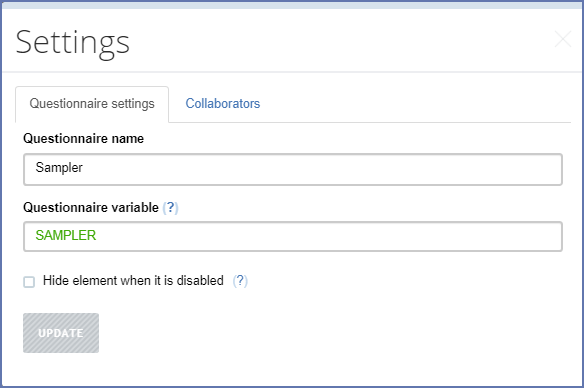Click the Questionnaire variable field containing SAMPLER
The height and width of the screenshot is (388, 584).
293,236
